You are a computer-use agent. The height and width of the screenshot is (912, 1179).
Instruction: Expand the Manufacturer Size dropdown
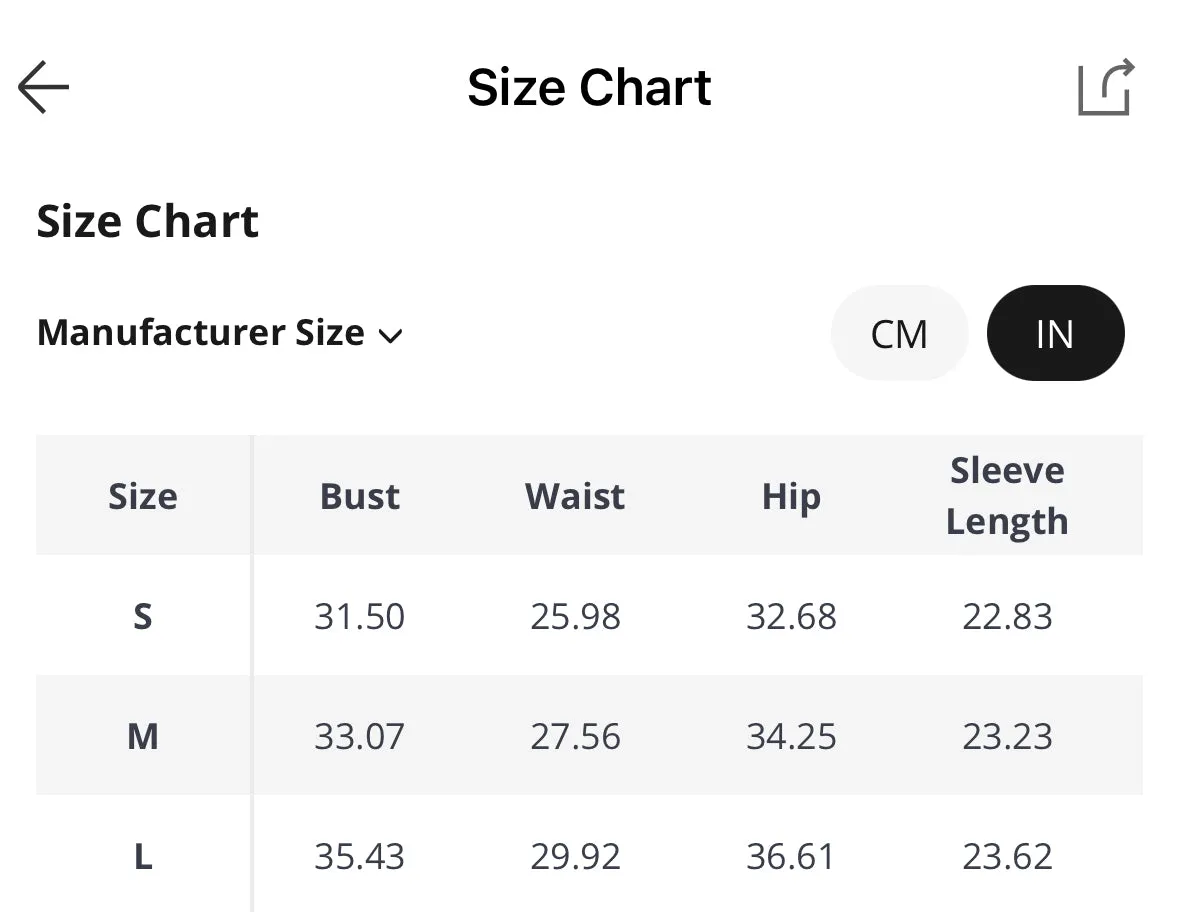pos(220,333)
